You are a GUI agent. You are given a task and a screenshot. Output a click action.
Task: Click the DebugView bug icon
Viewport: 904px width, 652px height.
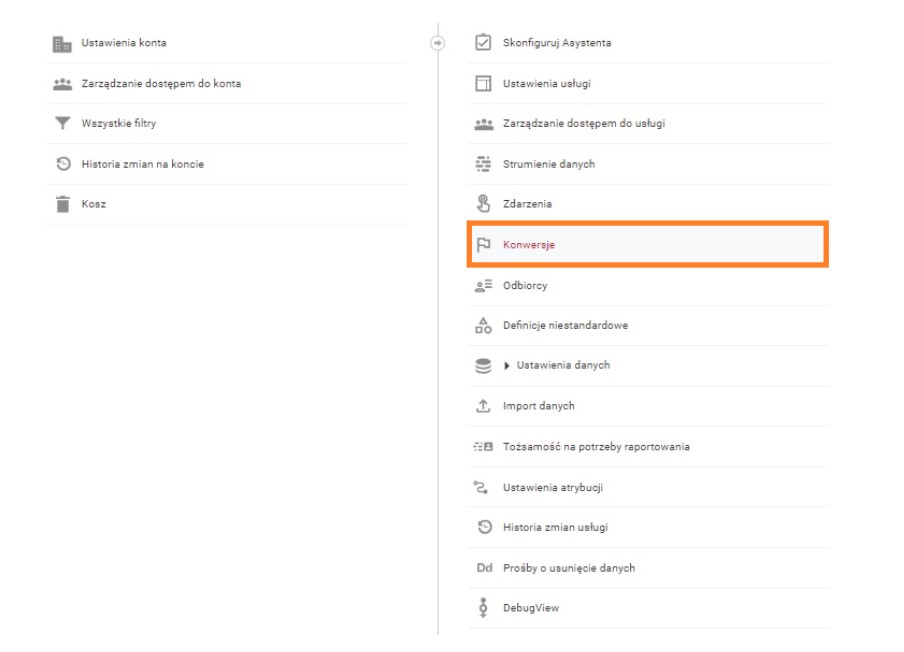483,608
